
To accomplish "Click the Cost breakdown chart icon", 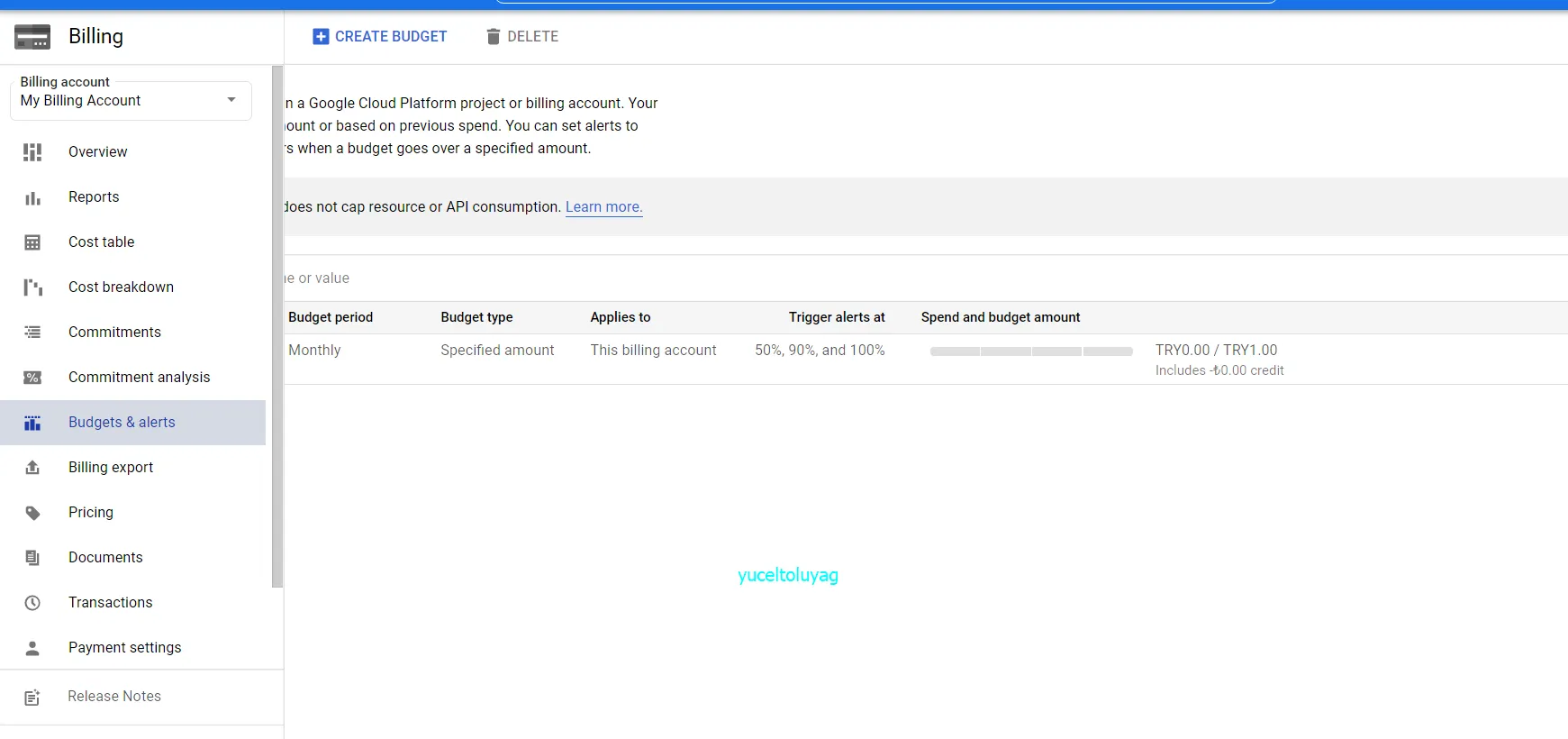I will point(32,287).
